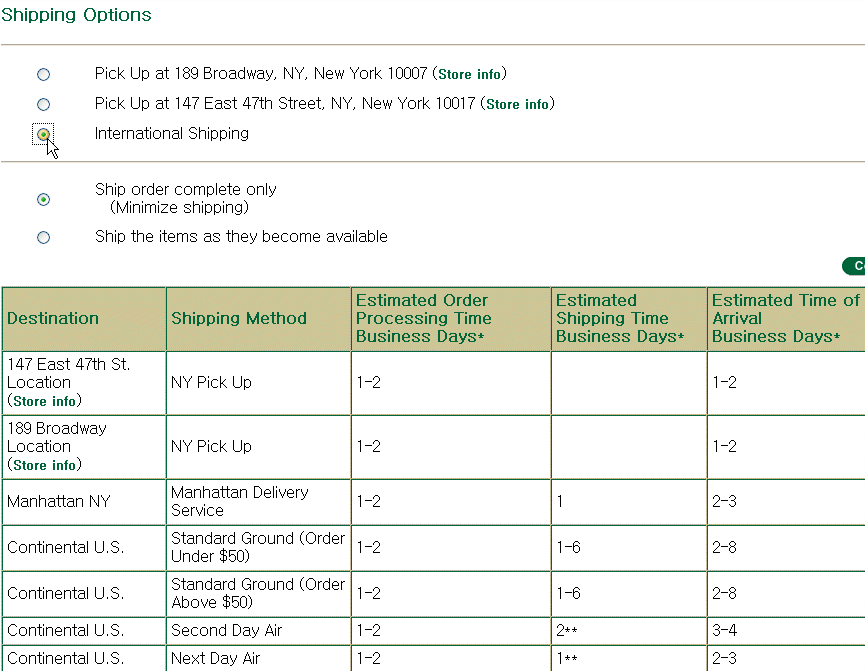865x671 pixels.
Task: Choose Ship the items as they become available
Action: [x=43, y=237]
